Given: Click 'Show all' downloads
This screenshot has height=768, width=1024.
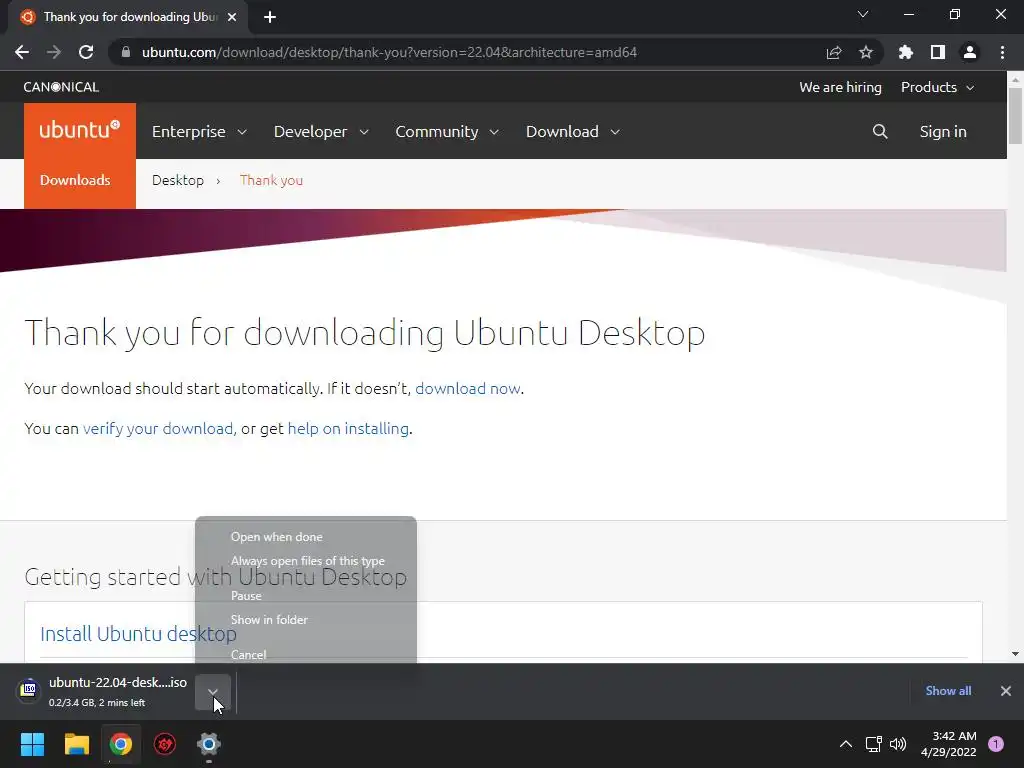Looking at the screenshot, I should (x=948, y=691).
